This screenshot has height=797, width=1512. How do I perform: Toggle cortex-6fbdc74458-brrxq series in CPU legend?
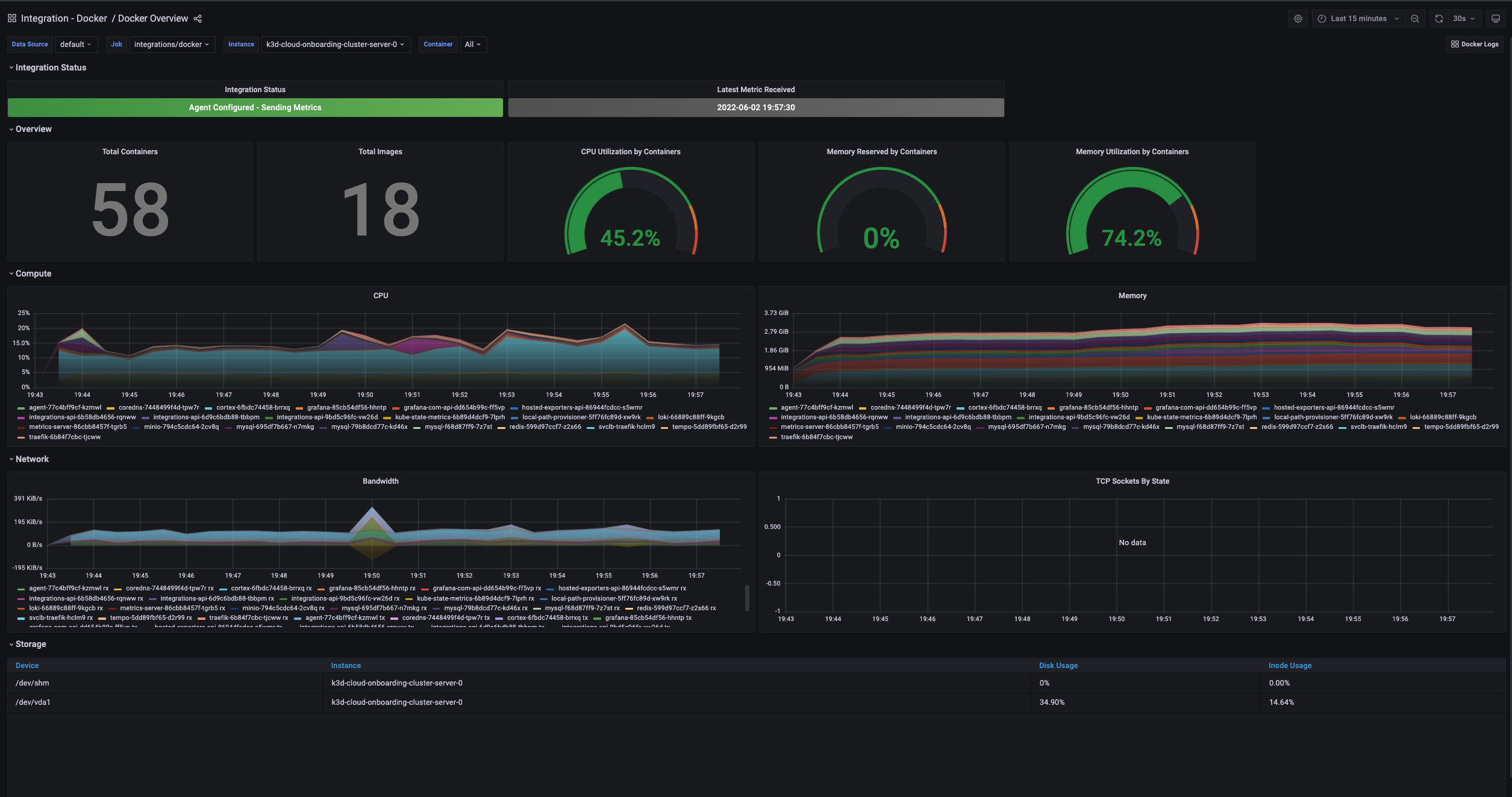point(253,408)
